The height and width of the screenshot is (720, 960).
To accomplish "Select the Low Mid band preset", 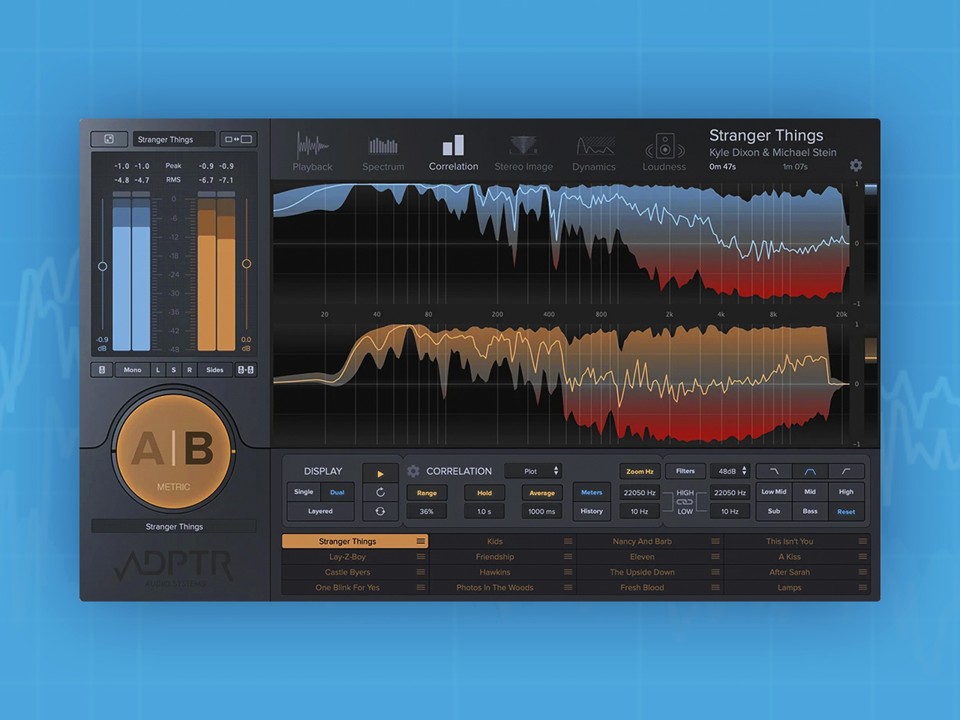I will click(774, 492).
